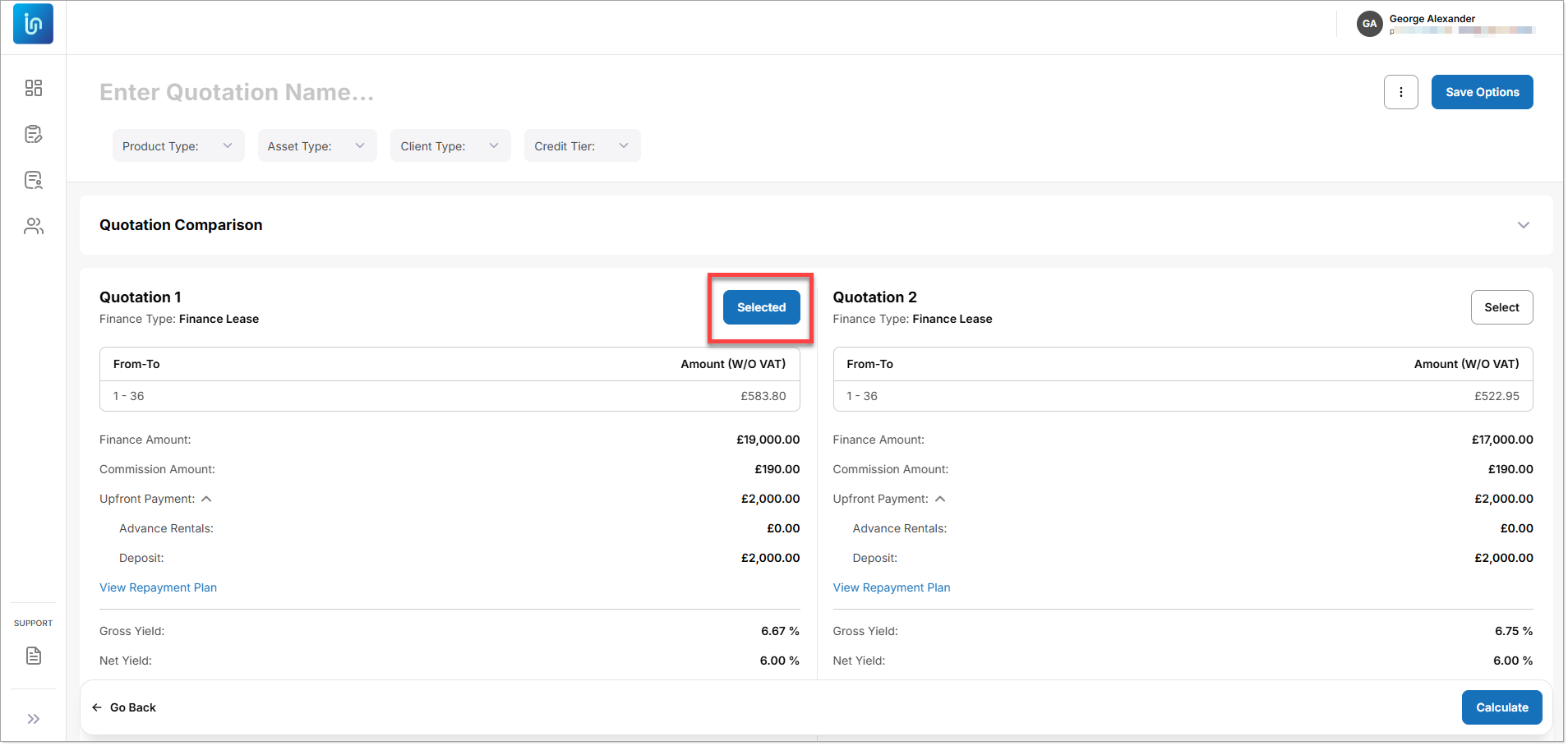Viewport: 1568px width, 746px height.
Task: Click the Selected button on Quotation 1
Action: click(x=762, y=307)
